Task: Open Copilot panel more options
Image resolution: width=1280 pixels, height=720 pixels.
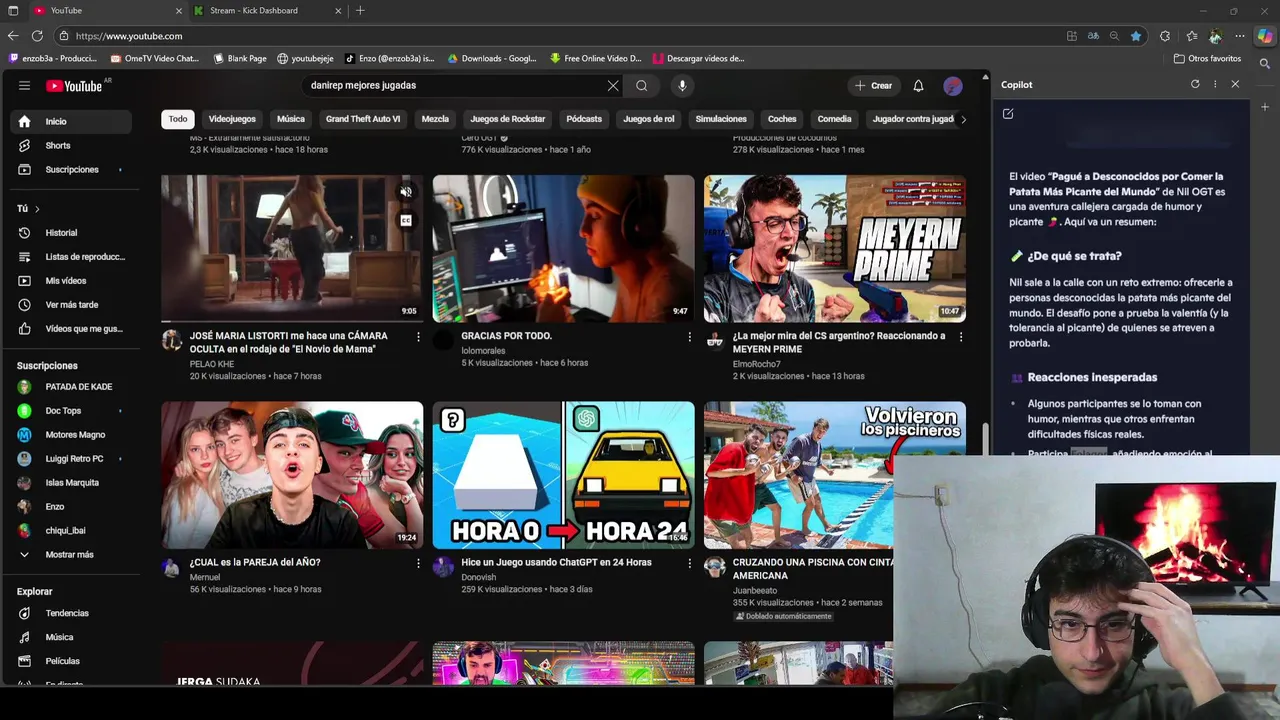Action: pos(1215,85)
